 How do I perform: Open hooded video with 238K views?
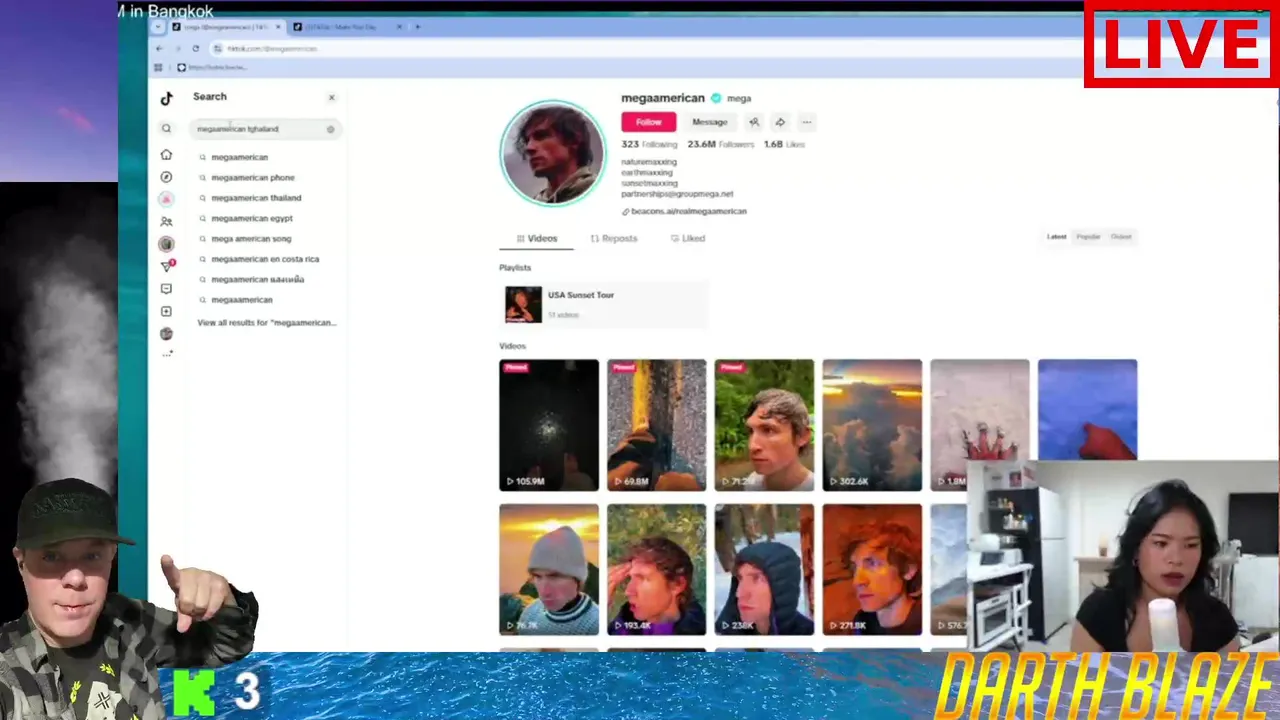pyautogui.click(x=764, y=569)
